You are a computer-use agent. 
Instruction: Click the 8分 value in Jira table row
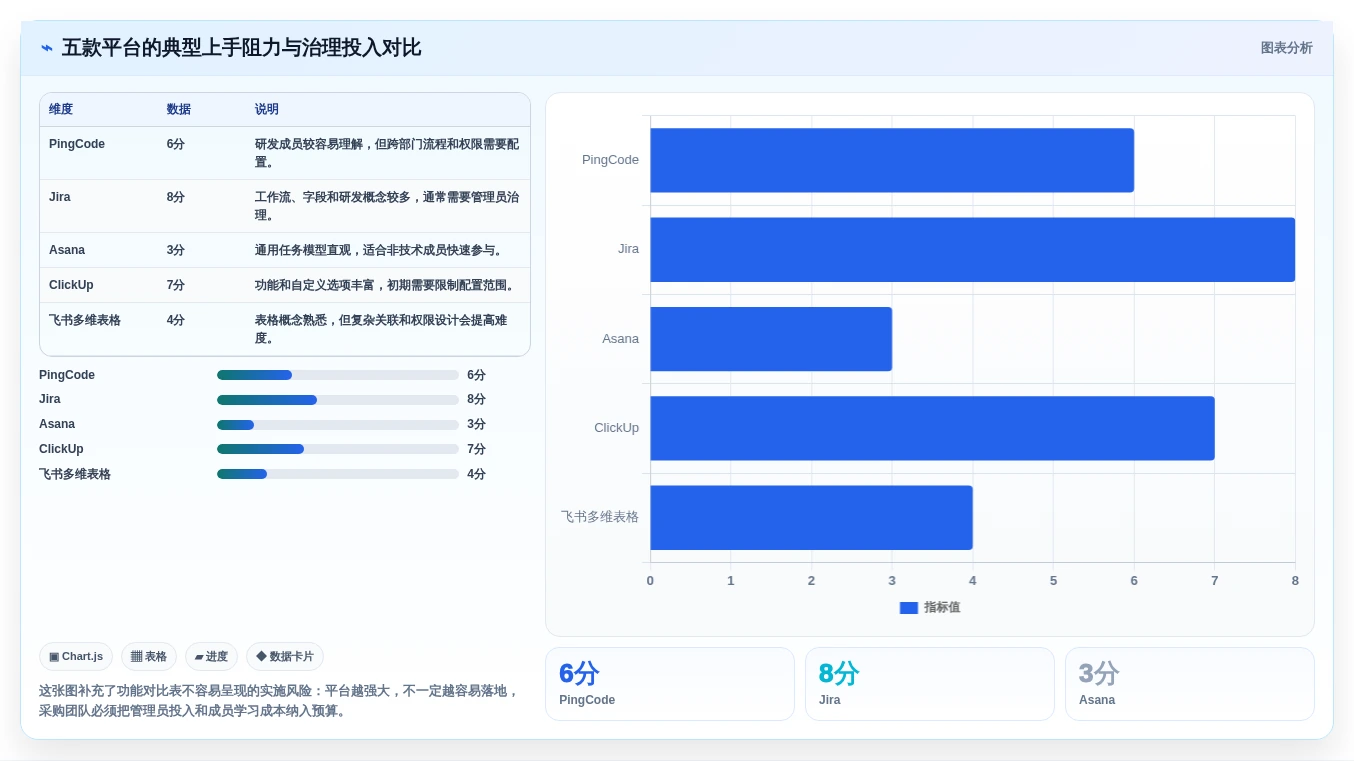coord(176,197)
